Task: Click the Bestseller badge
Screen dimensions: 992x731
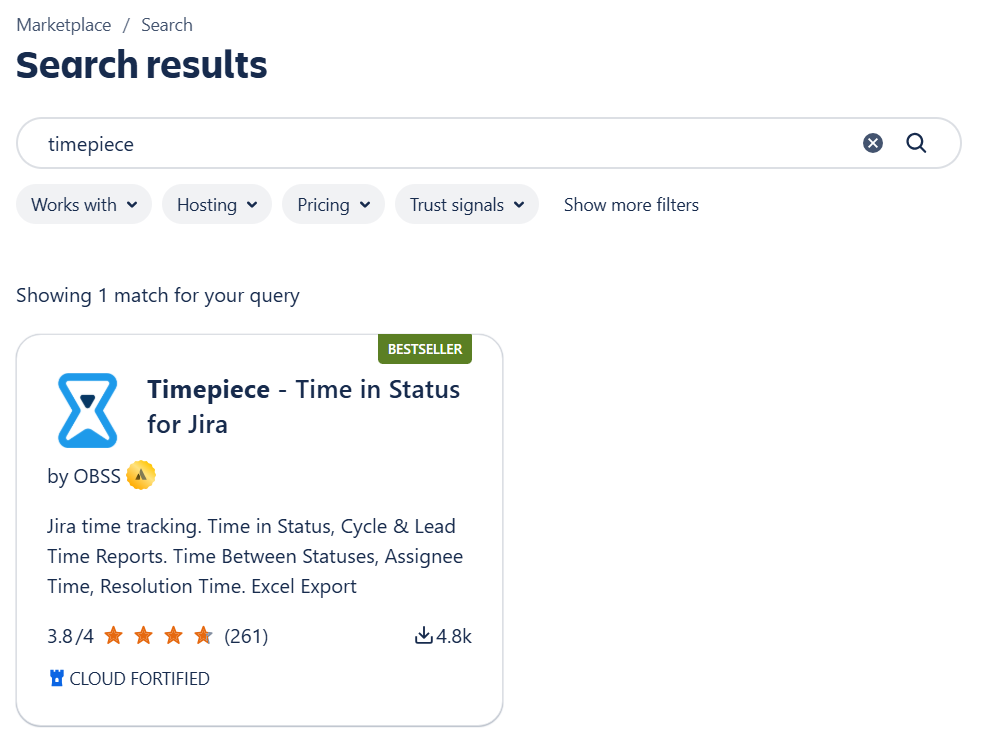Action: click(425, 349)
